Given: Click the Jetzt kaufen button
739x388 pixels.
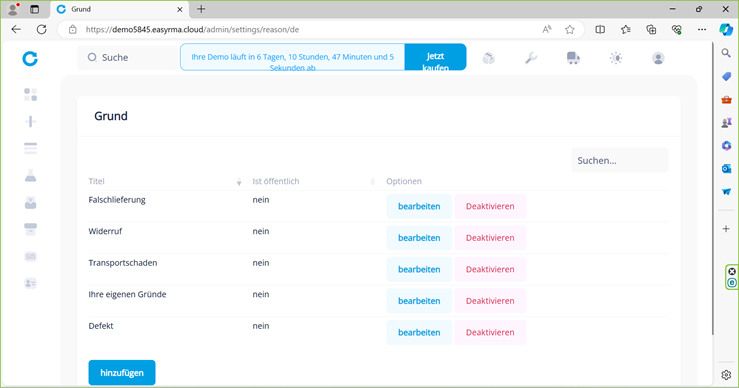Looking at the screenshot, I should pyautogui.click(x=435, y=57).
